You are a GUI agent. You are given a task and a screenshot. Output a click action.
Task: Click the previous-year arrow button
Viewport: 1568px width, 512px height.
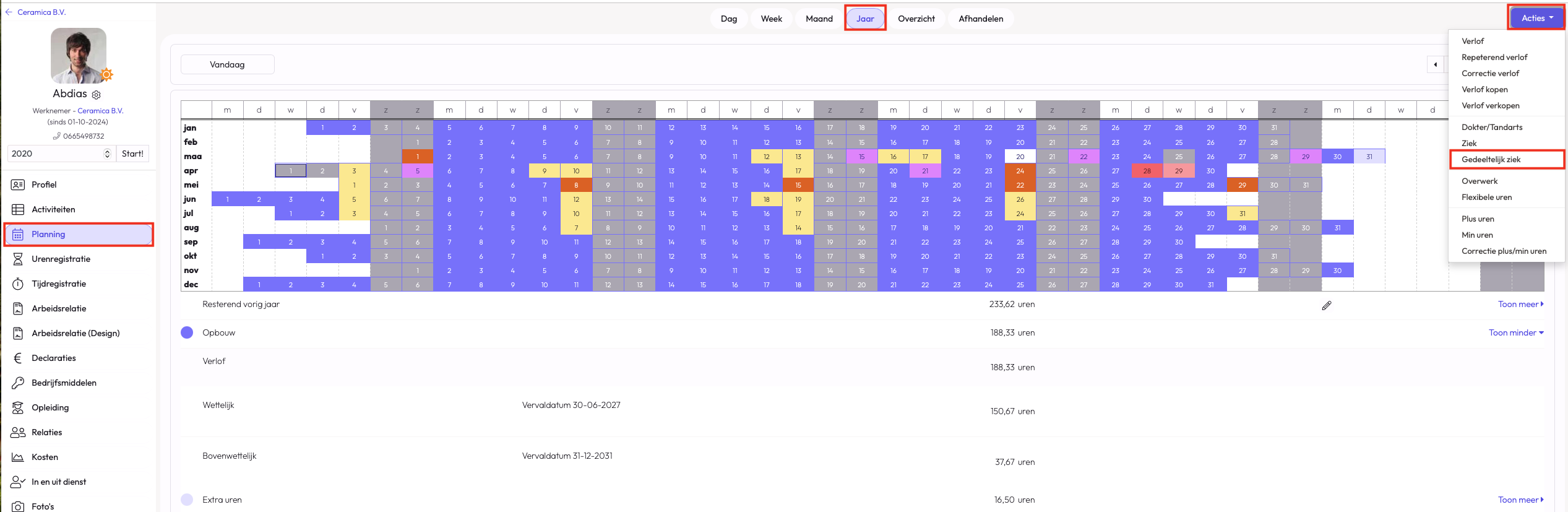(x=1435, y=64)
